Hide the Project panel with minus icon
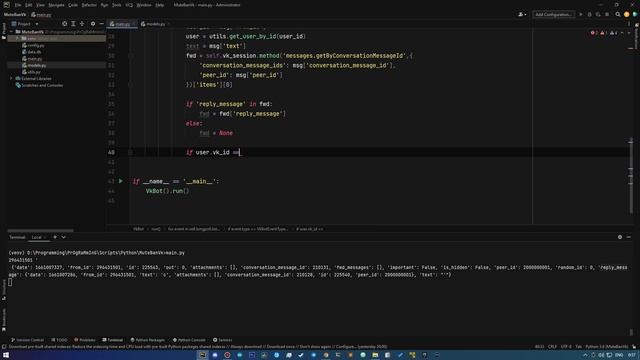 (x=101, y=24)
